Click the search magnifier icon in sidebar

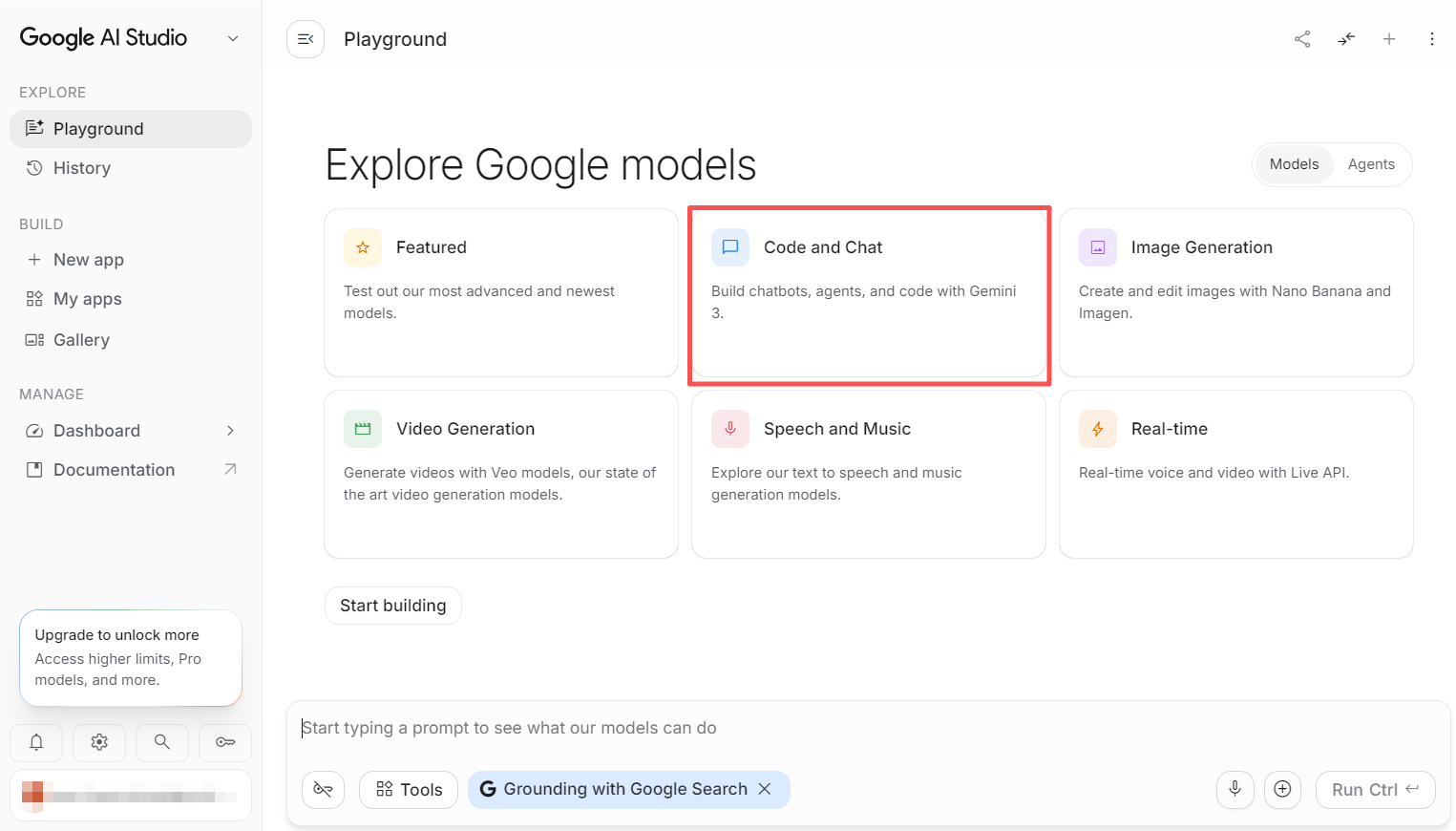pyautogui.click(x=162, y=742)
